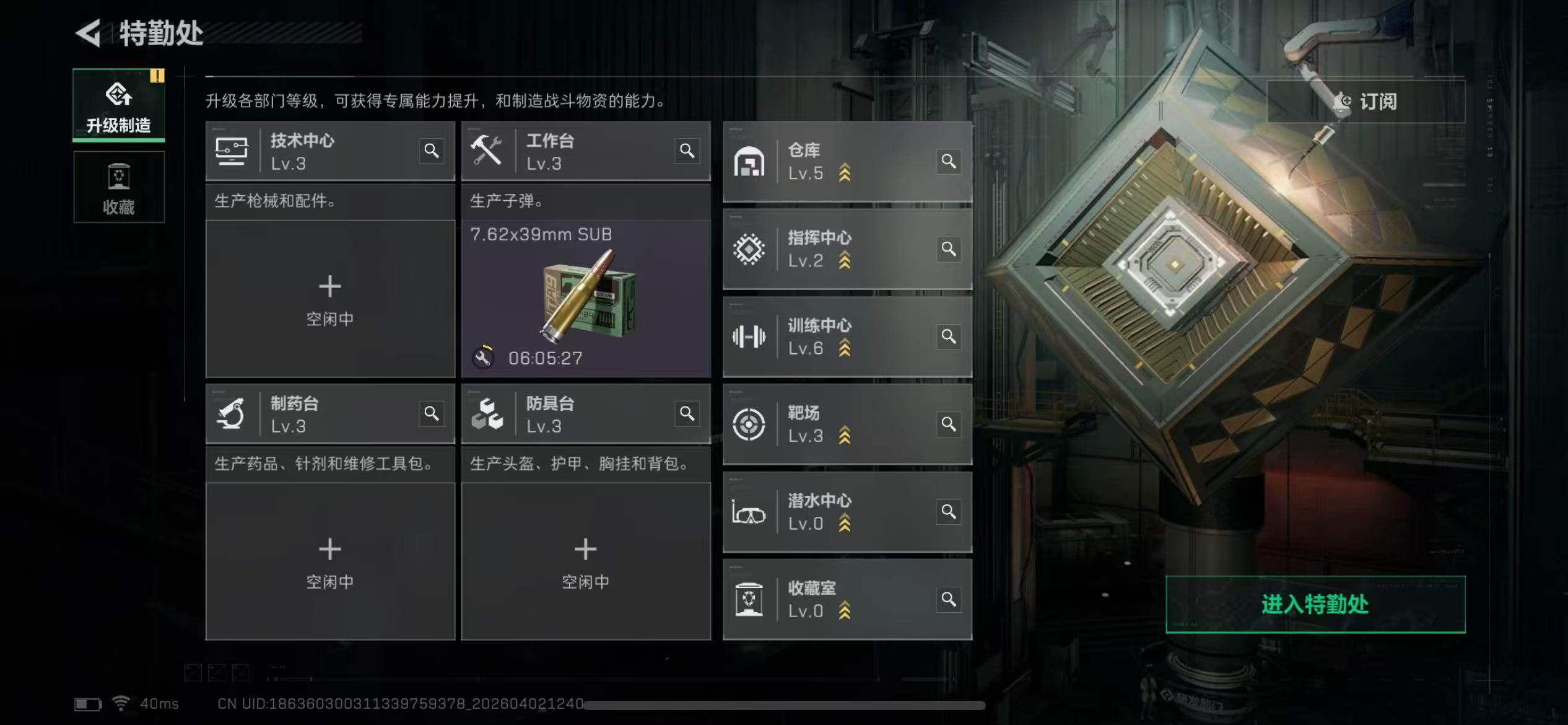Inspect 技术中心 with its magnifier icon
This screenshot has width=1568, height=725.
pyautogui.click(x=432, y=151)
